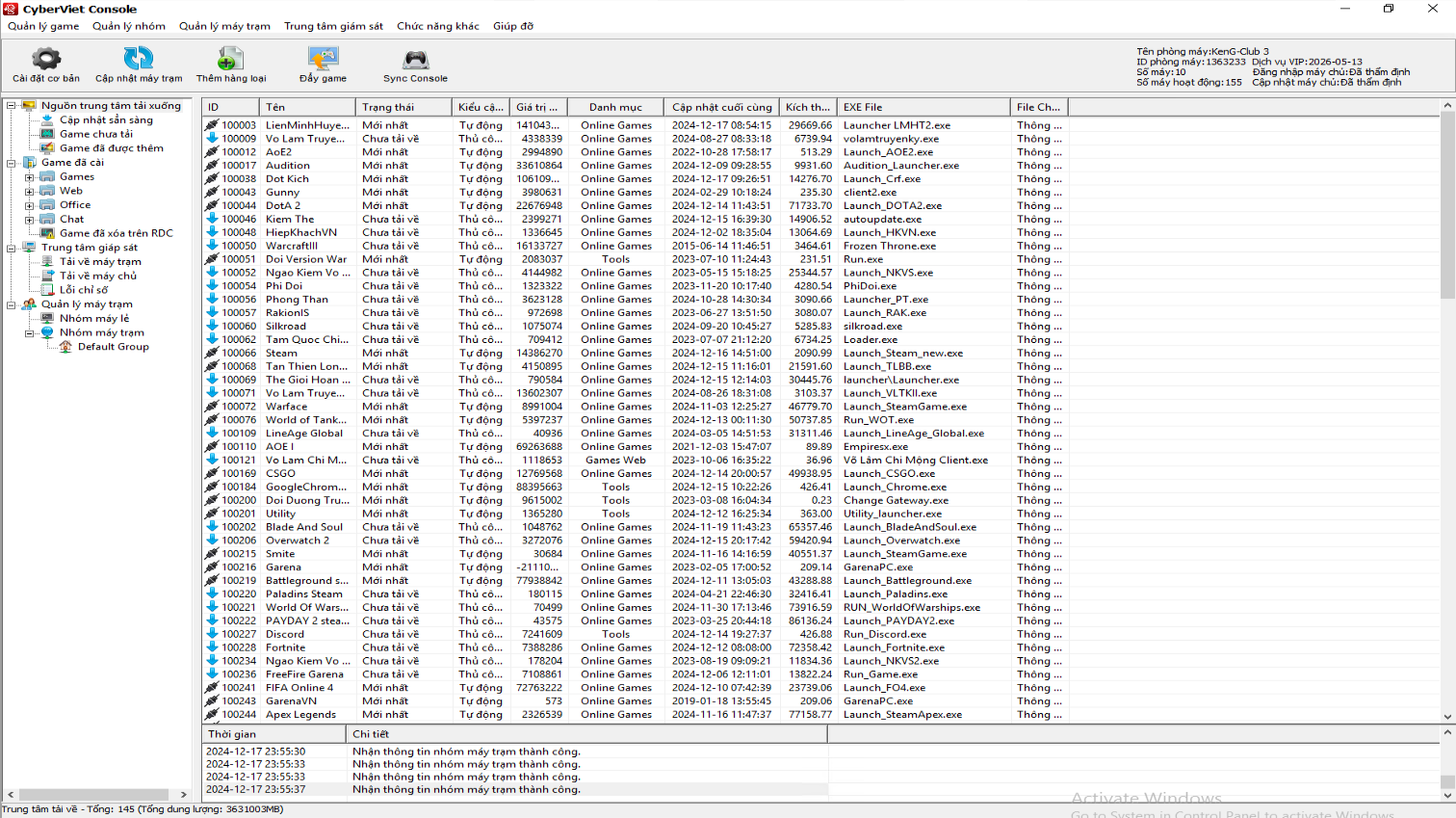Image resolution: width=1456 pixels, height=818 pixels.
Task: Click the Cập nhật máy trạm toolbar icon
Action: coord(138,60)
